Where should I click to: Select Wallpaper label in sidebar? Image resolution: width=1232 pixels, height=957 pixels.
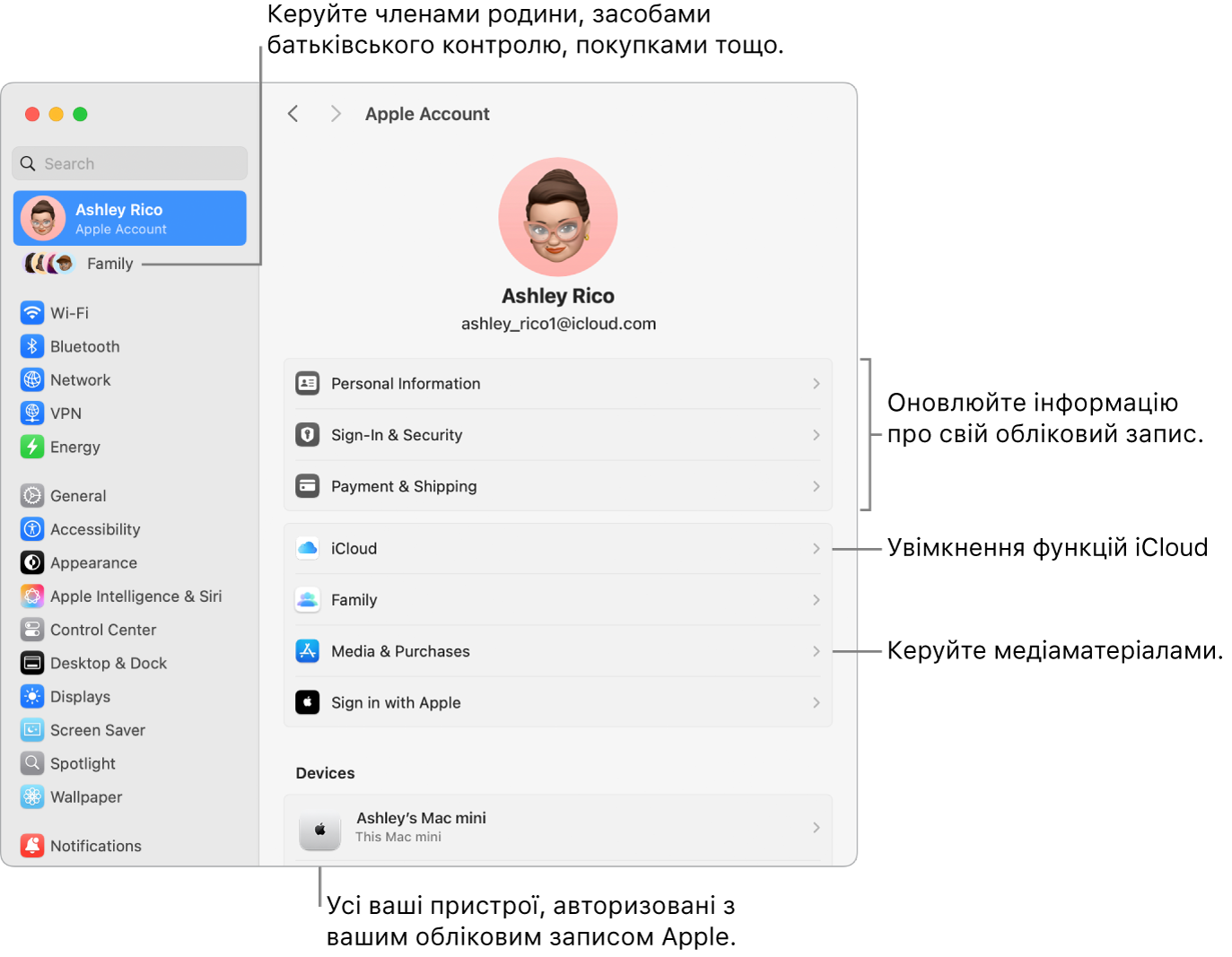coord(86,797)
